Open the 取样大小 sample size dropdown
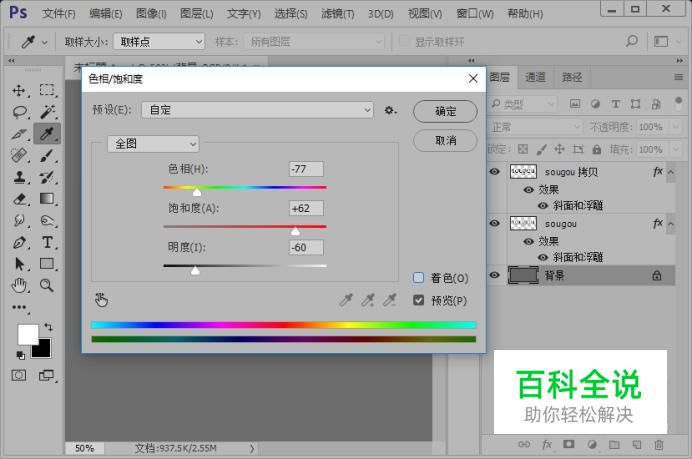The height and width of the screenshot is (459, 692). [x=159, y=41]
